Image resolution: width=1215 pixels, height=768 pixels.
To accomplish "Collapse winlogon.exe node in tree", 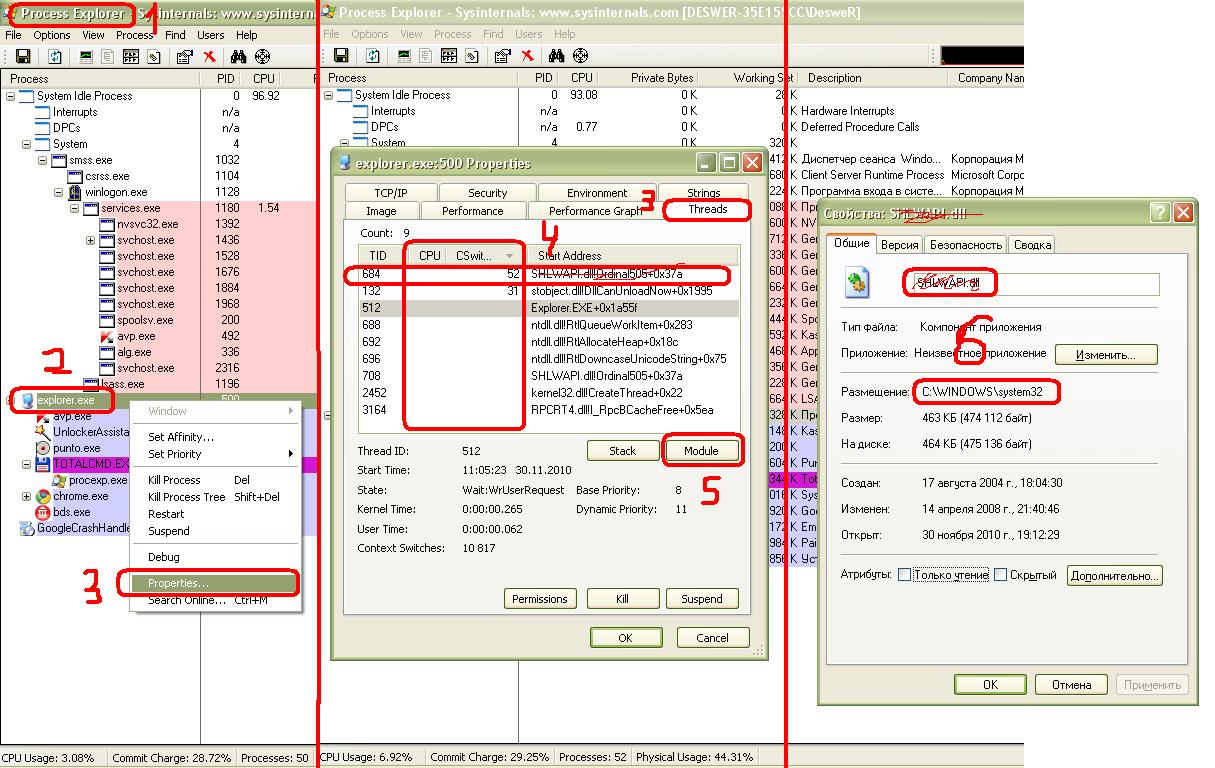I will pyautogui.click(x=59, y=192).
